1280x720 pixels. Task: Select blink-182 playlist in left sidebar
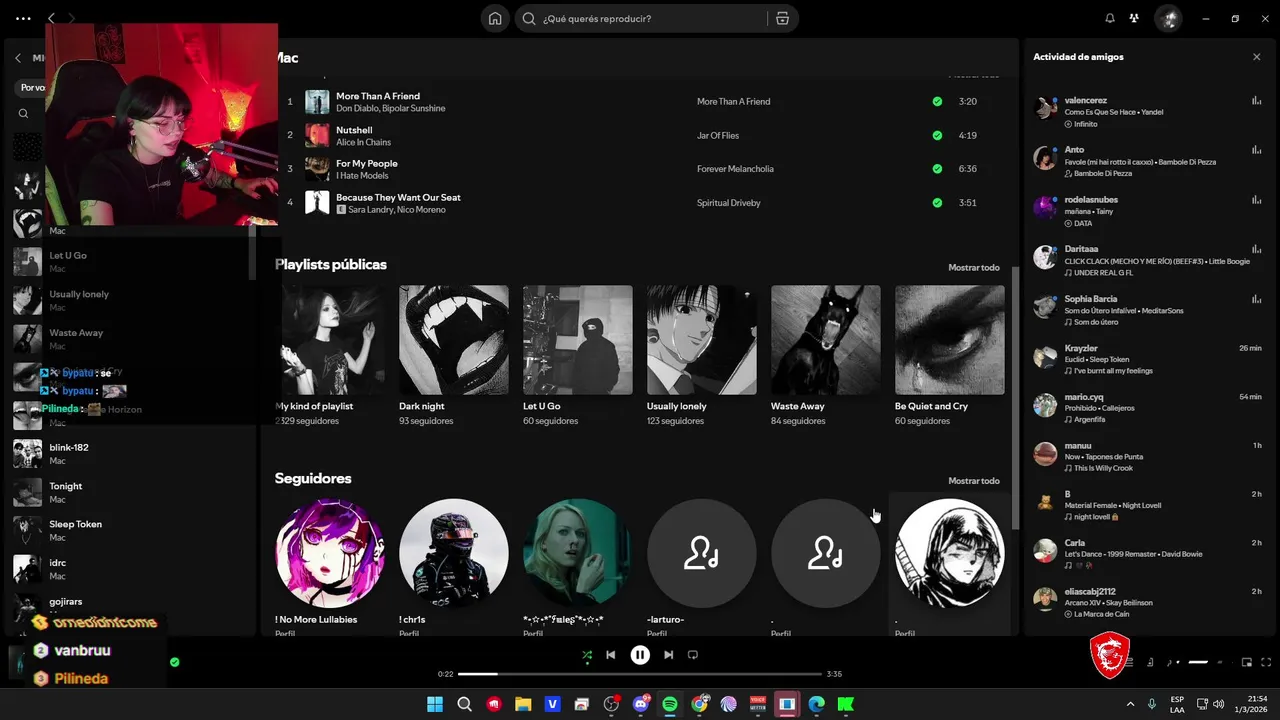[x=130, y=454]
